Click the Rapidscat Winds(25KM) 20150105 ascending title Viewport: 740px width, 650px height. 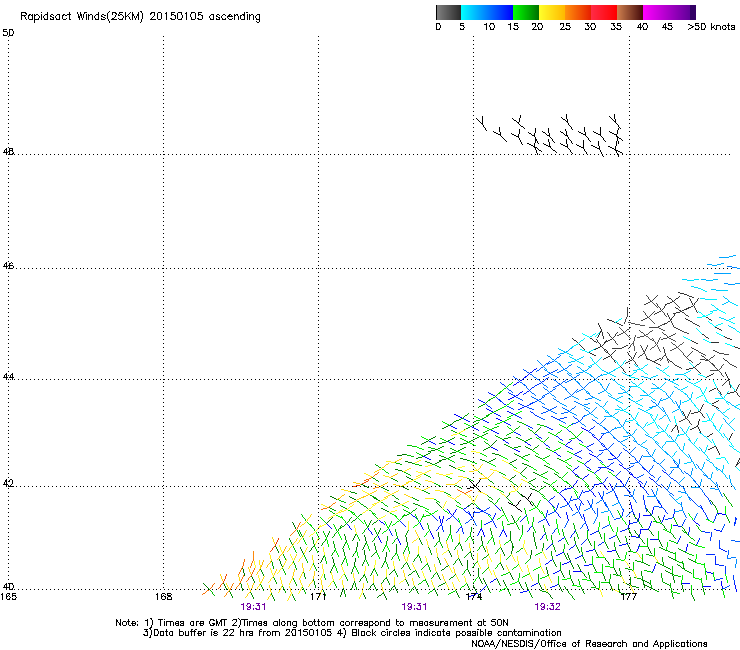[140, 17]
